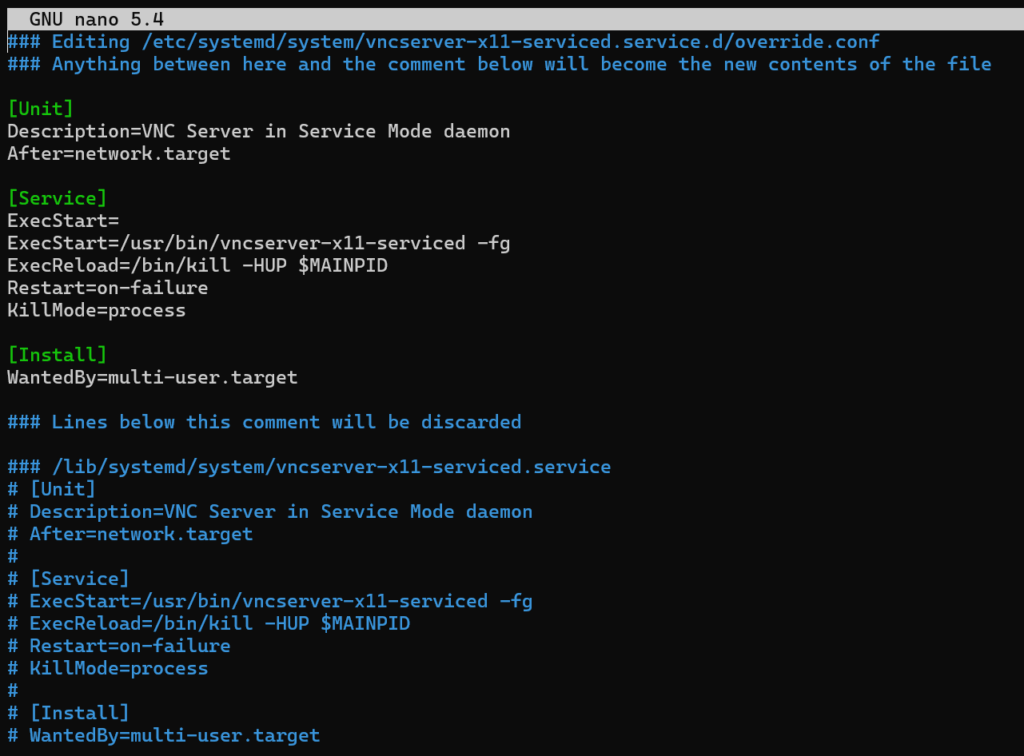Click the empty ExecStart= line
This screenshot has width=1024, height=756.
tap(63, 221)
